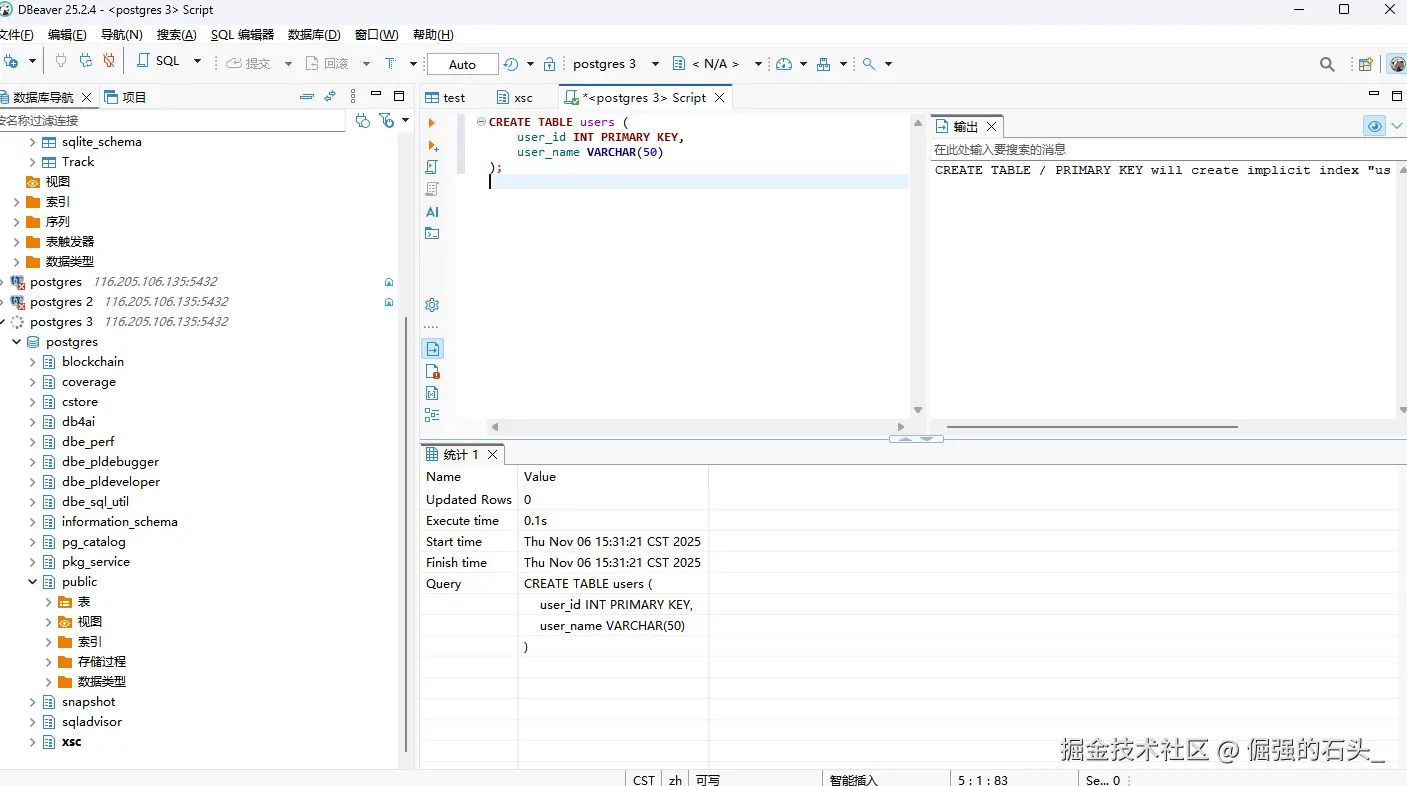Viewport: 1407px width, 786px height.
Task: Open the SQL console terminal icon
Action: click(432, 234)
